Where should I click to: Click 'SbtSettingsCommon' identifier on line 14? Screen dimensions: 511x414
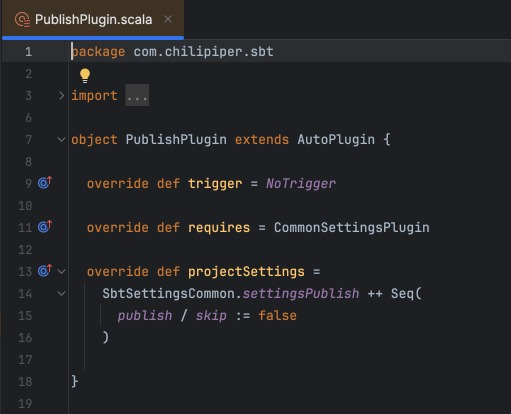click(x=168, y=294)
